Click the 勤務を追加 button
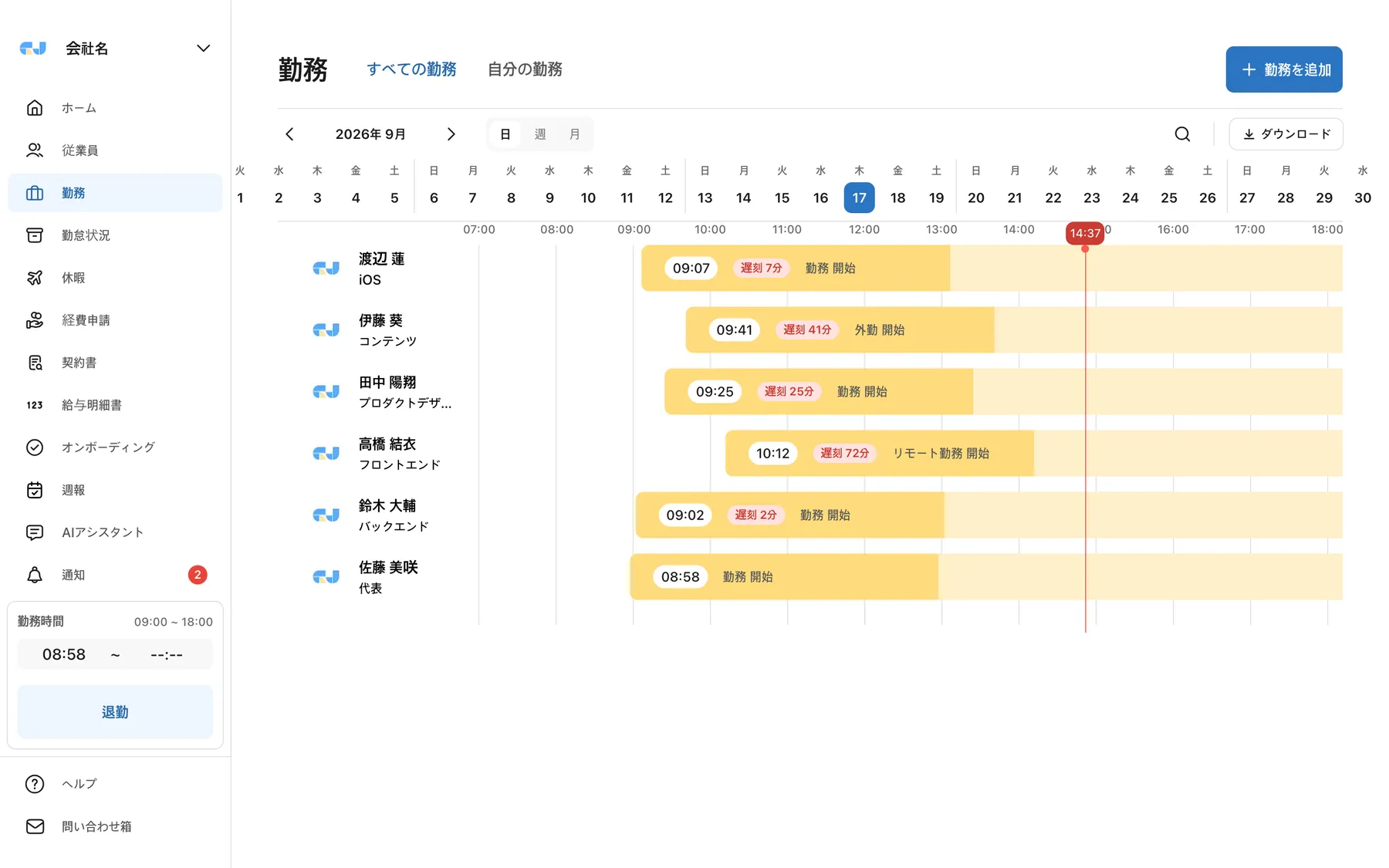Image resolution: width=1389 pixels, height=868 pixels. (x=1284, y=69)
